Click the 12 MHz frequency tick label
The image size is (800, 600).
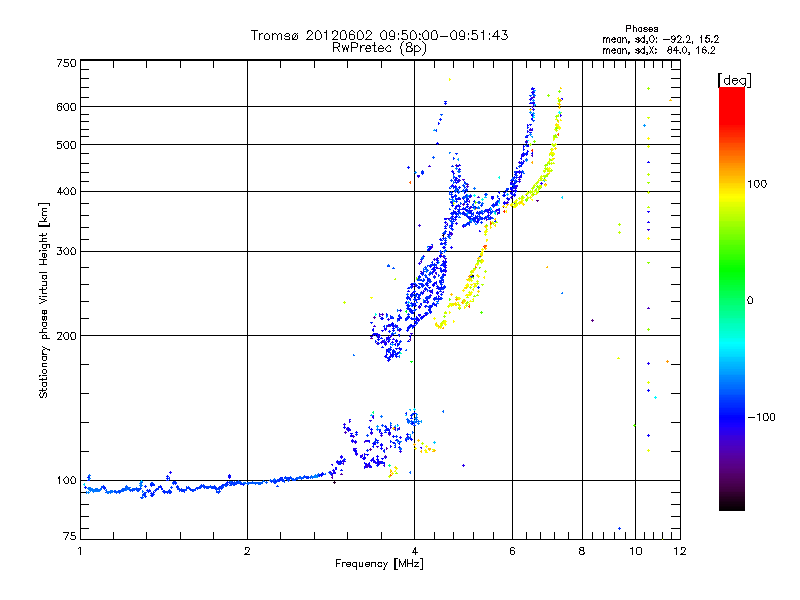click(x=680, y=551)
